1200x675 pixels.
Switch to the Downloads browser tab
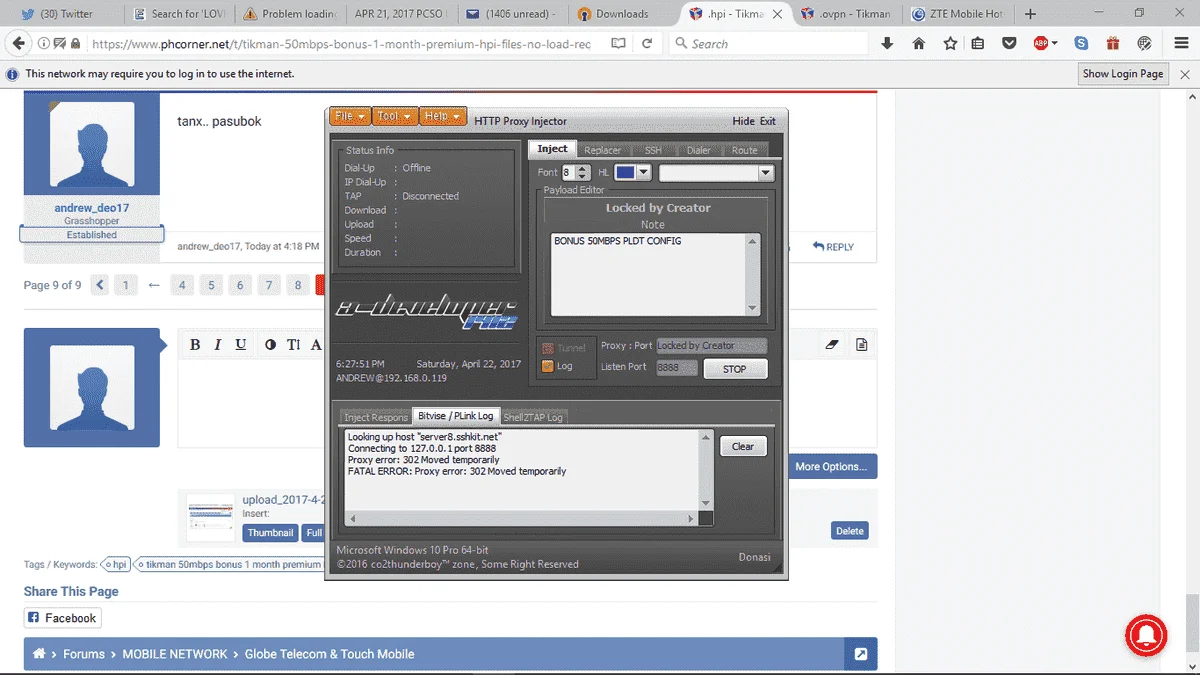click(x=621, y=14)
